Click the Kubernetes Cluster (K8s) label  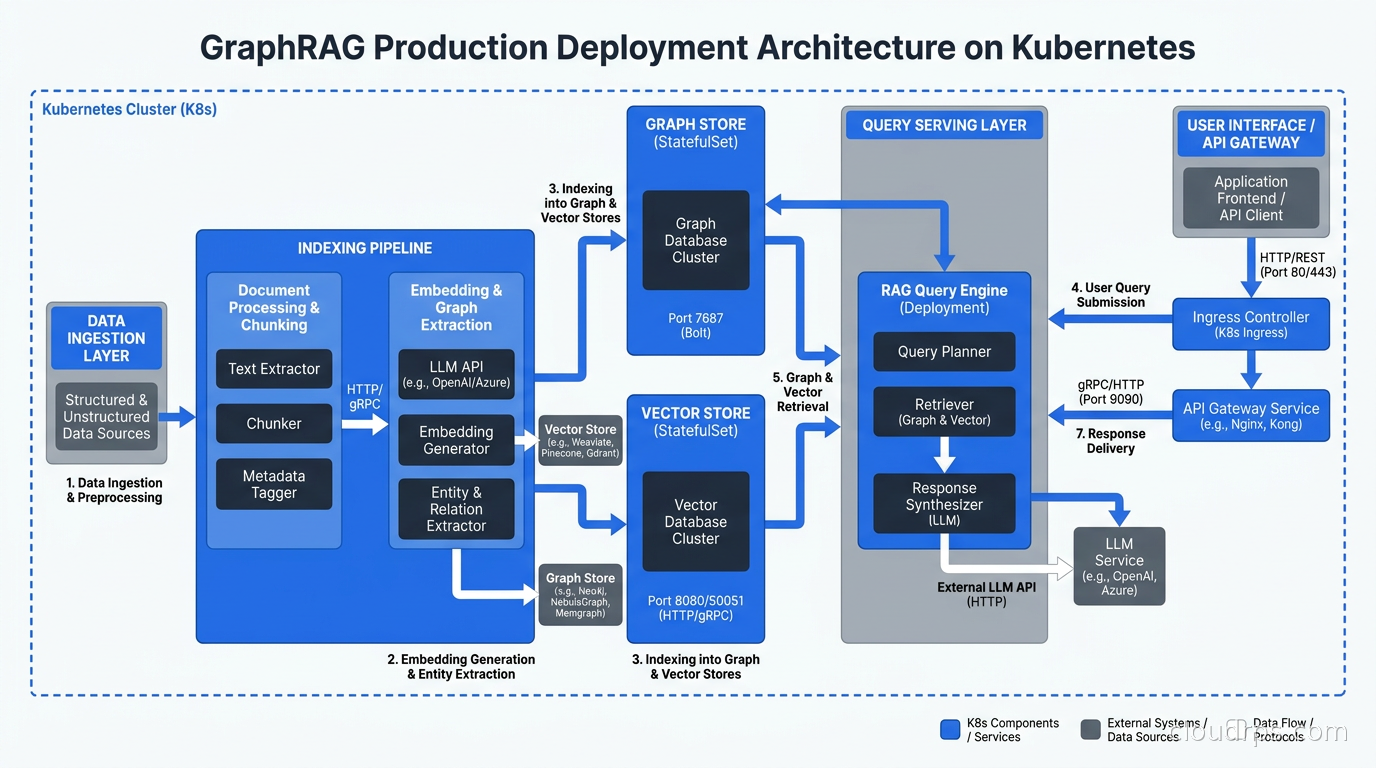[x=129, y=109]
